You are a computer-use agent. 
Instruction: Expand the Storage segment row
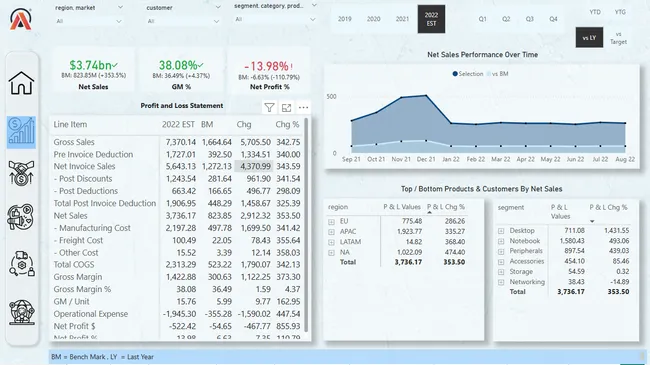(501, 272)
